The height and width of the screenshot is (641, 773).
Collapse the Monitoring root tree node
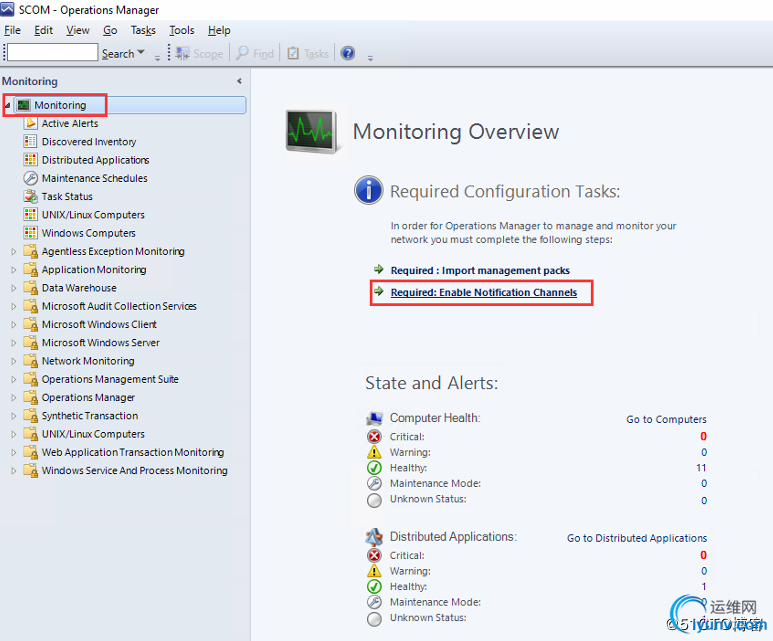coord(7,105)
